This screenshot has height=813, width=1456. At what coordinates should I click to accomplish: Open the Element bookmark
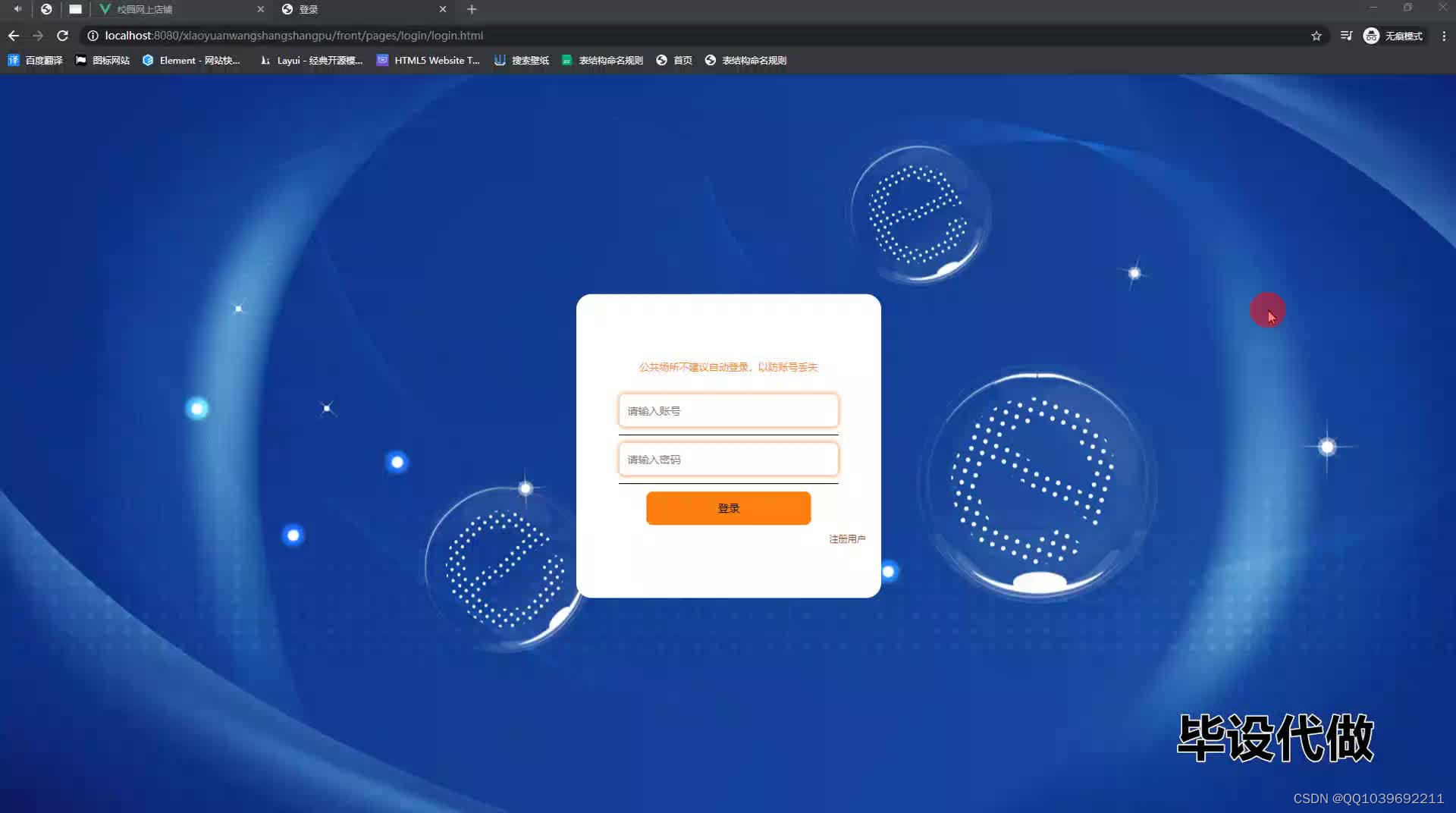(x=191, y=60)
